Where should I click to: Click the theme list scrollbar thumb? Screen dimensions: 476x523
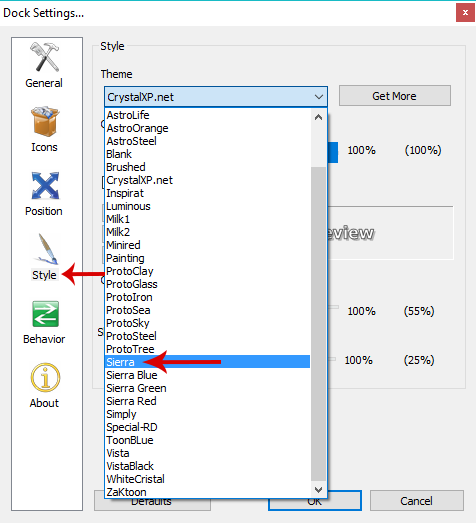coord(319,324)
